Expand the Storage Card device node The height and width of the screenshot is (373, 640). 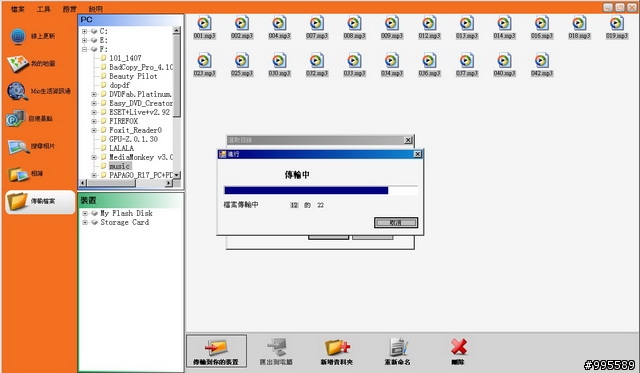[85, 222]
